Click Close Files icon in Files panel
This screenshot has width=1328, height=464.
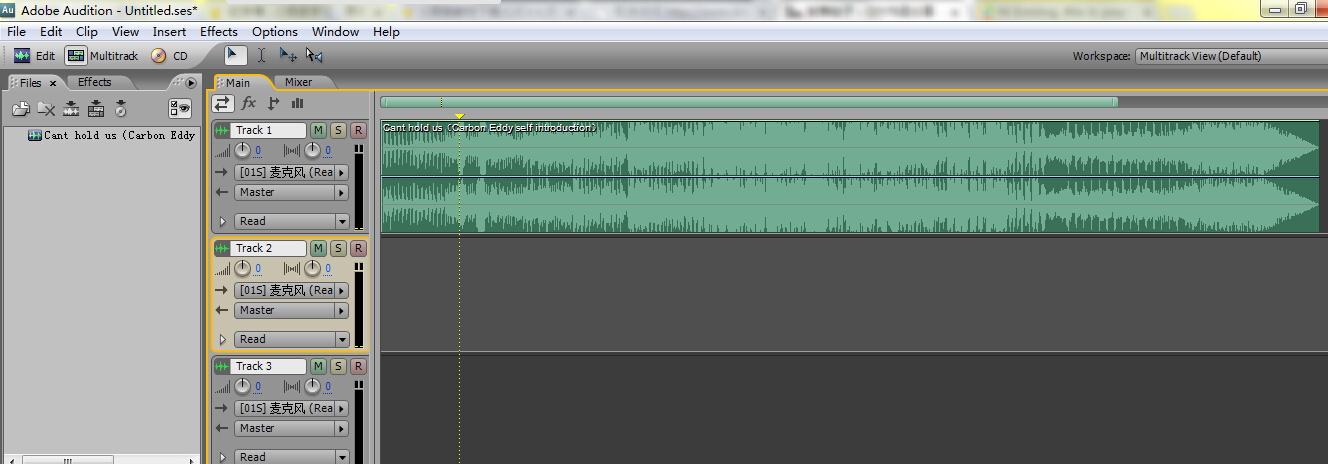(x=46, y=109)
